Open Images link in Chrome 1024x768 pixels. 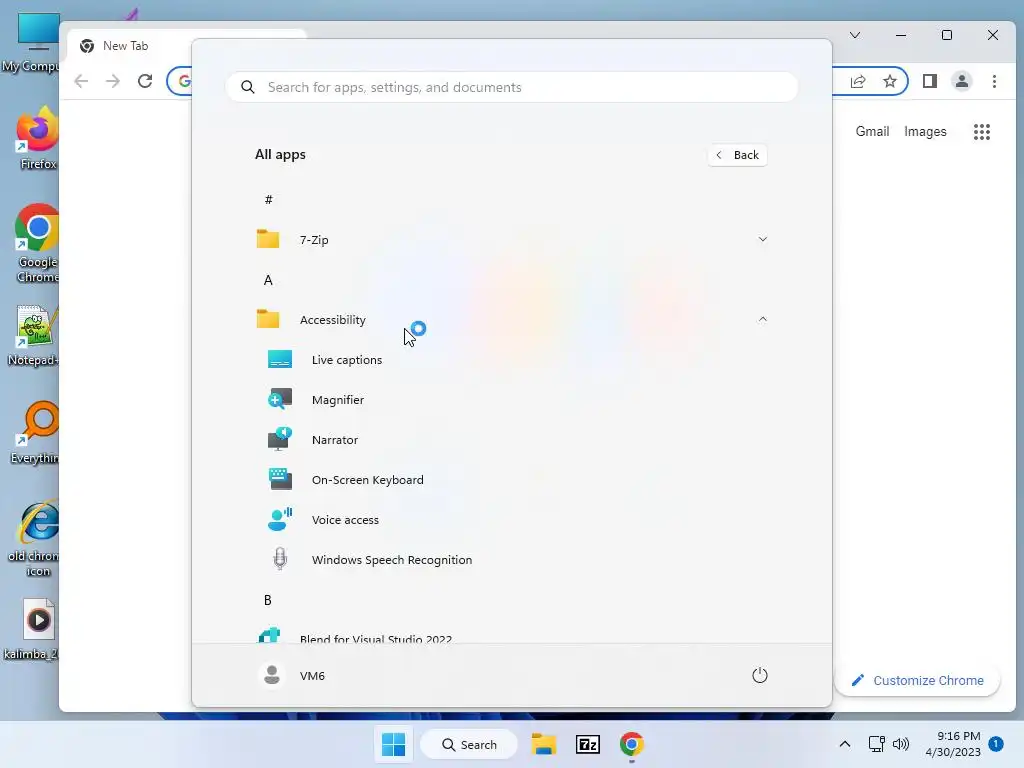click(x=925, y=131)
